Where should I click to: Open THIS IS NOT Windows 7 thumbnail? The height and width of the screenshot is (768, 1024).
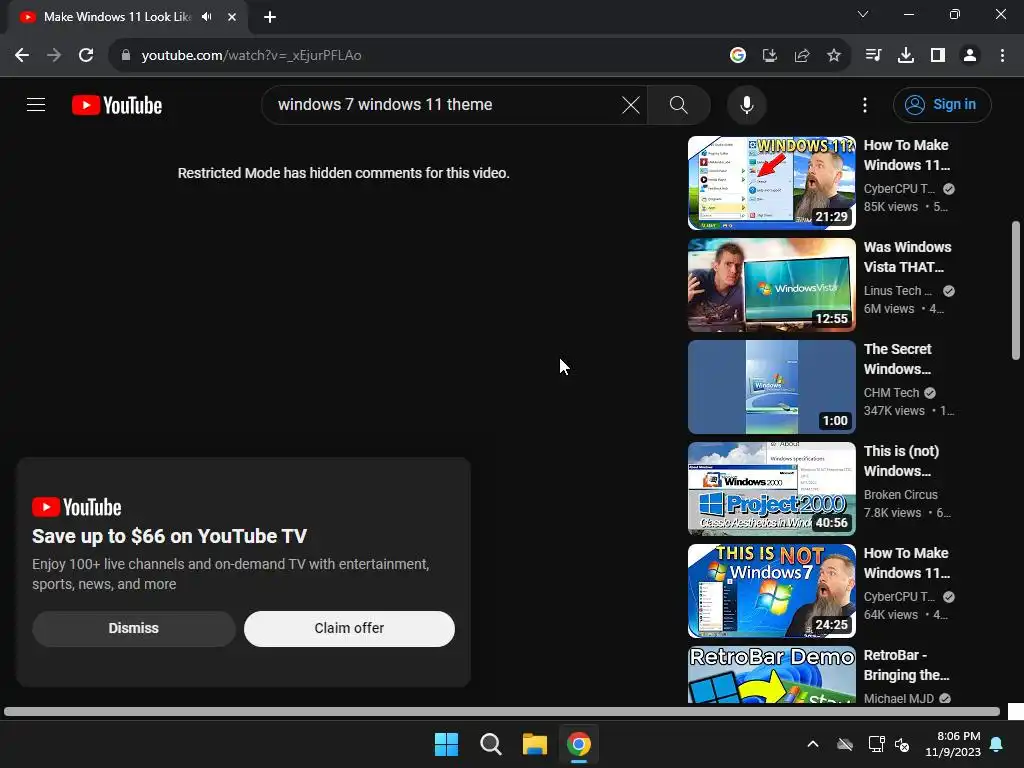coord(771,590)
